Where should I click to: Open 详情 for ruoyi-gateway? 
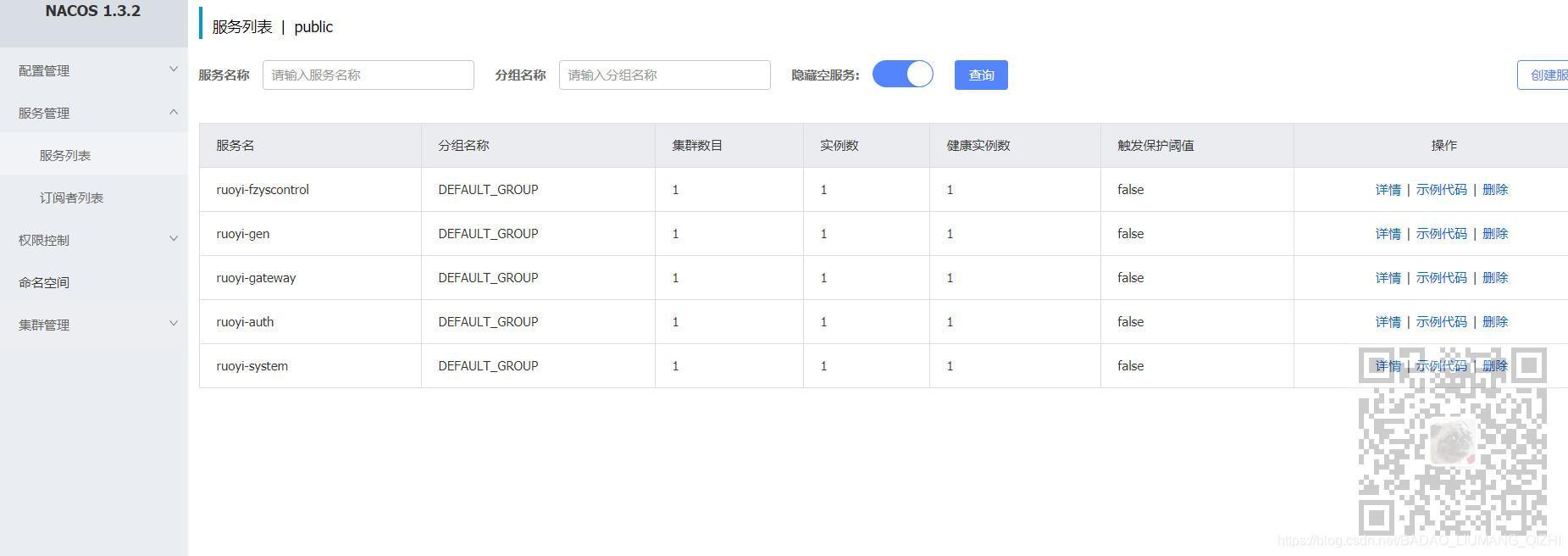coord(1388,278)
